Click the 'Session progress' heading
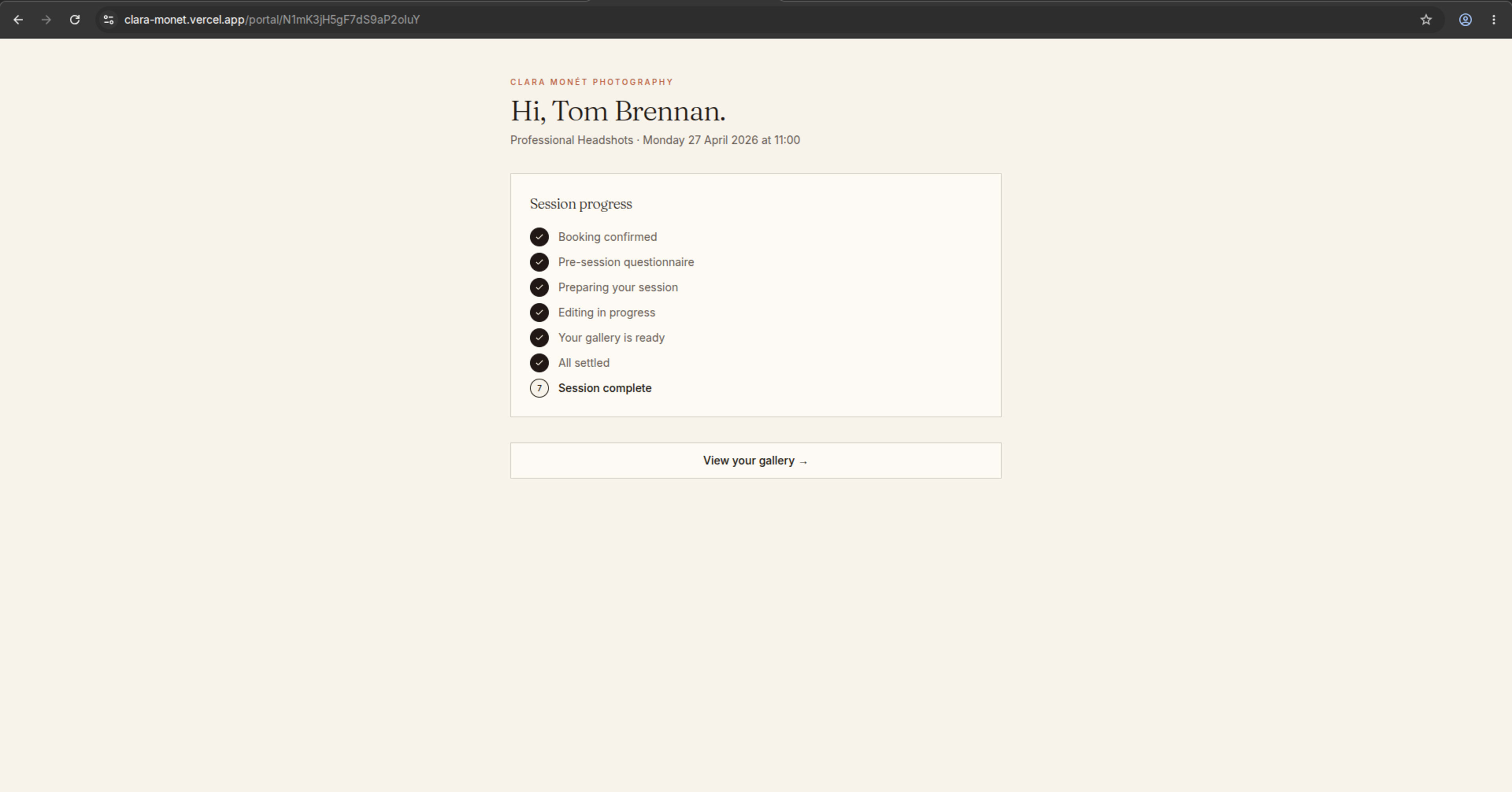Viewport: 1512px width, 792px height. [x=581, y=204]
